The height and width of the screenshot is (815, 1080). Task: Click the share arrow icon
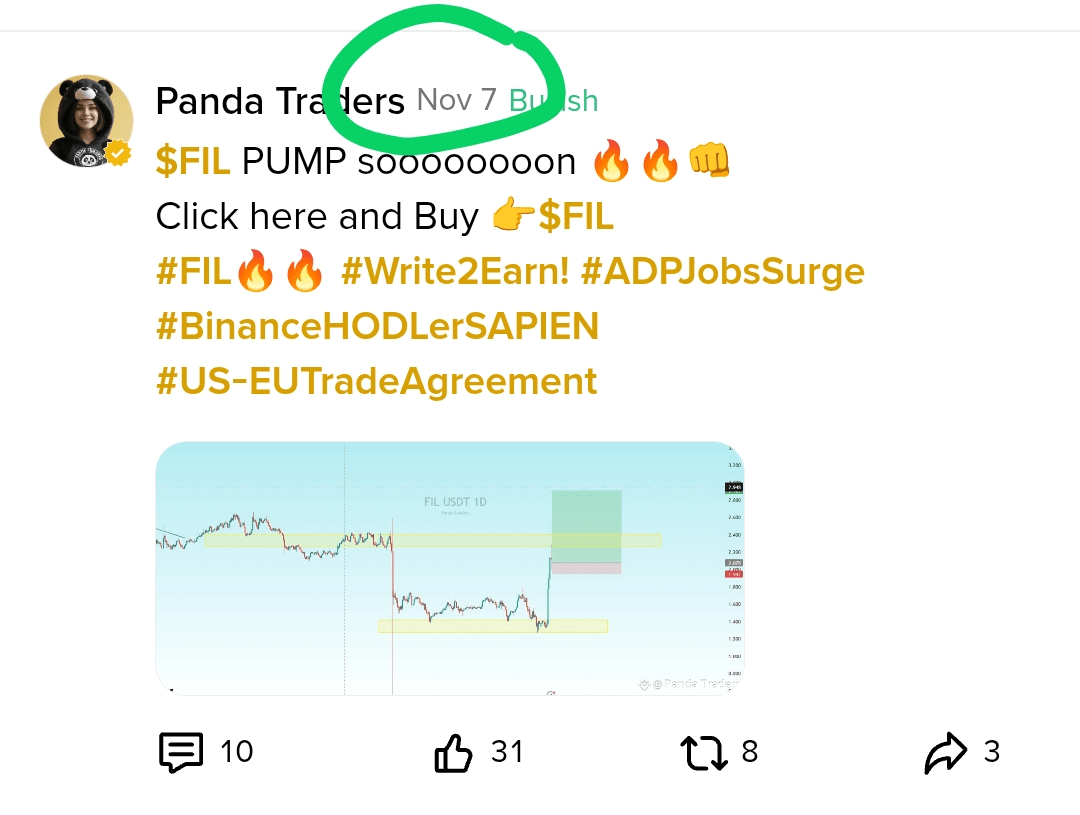[x=946, y=753]
